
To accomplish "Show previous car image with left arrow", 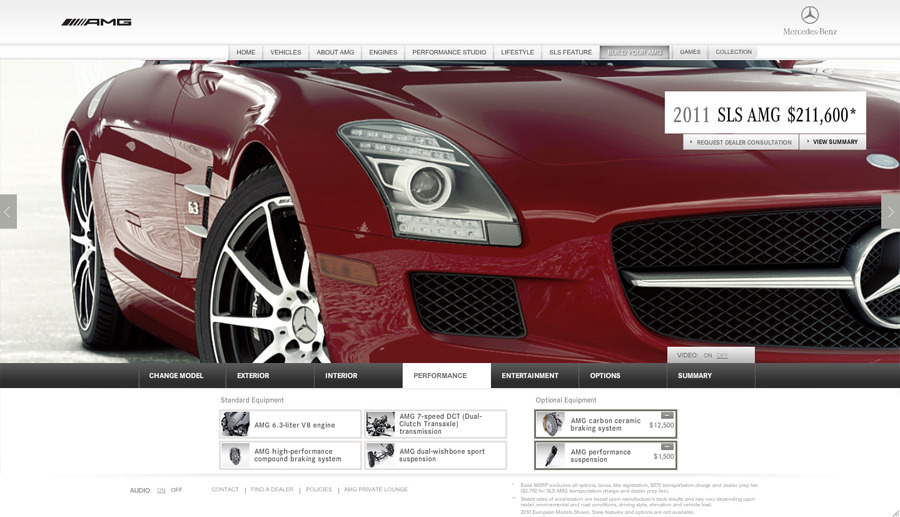I will (x=8, y=212).
